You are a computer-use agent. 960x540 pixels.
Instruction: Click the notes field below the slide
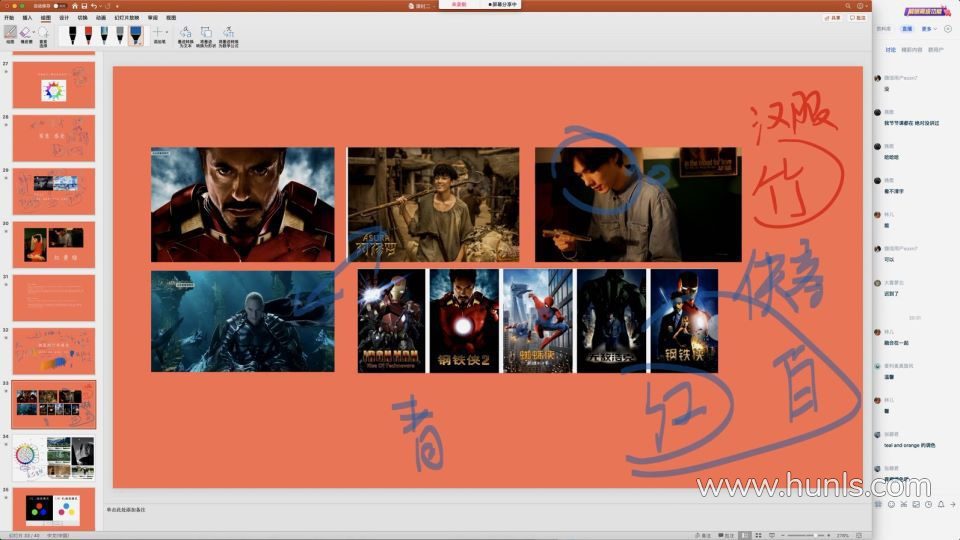point(487,509)
